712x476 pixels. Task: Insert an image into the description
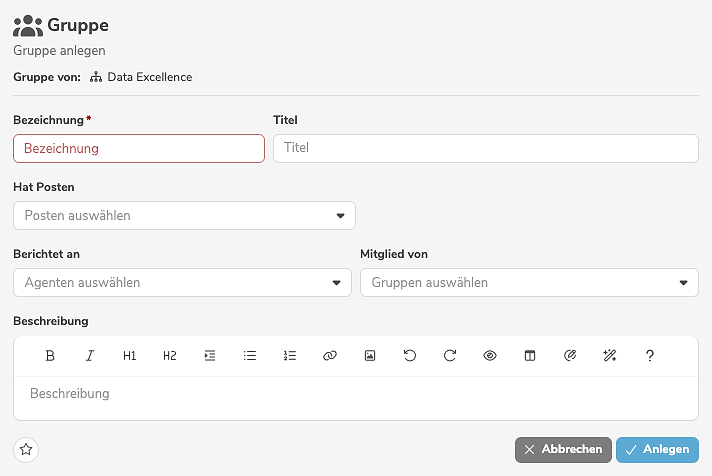pyautogui.click(x=370, y=355)
